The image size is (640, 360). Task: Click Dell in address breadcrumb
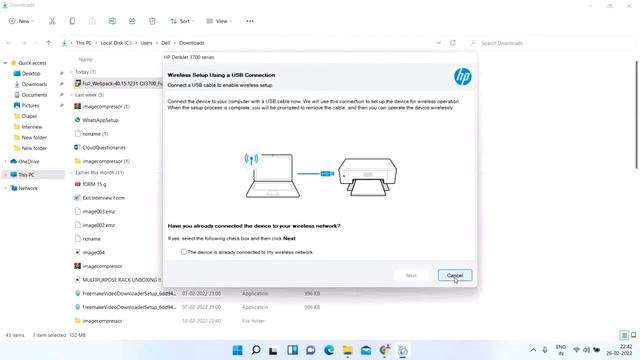[x=165, y=42]
